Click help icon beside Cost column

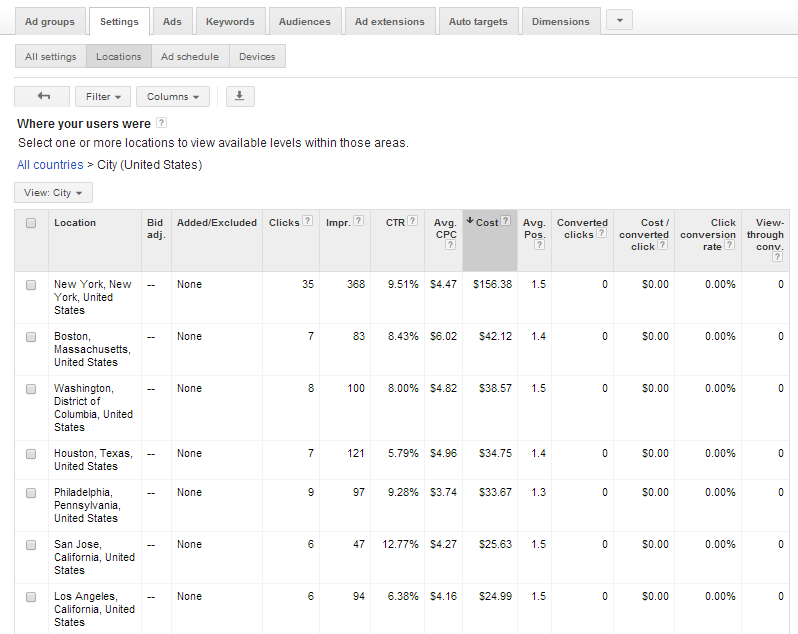pos(505,221)
